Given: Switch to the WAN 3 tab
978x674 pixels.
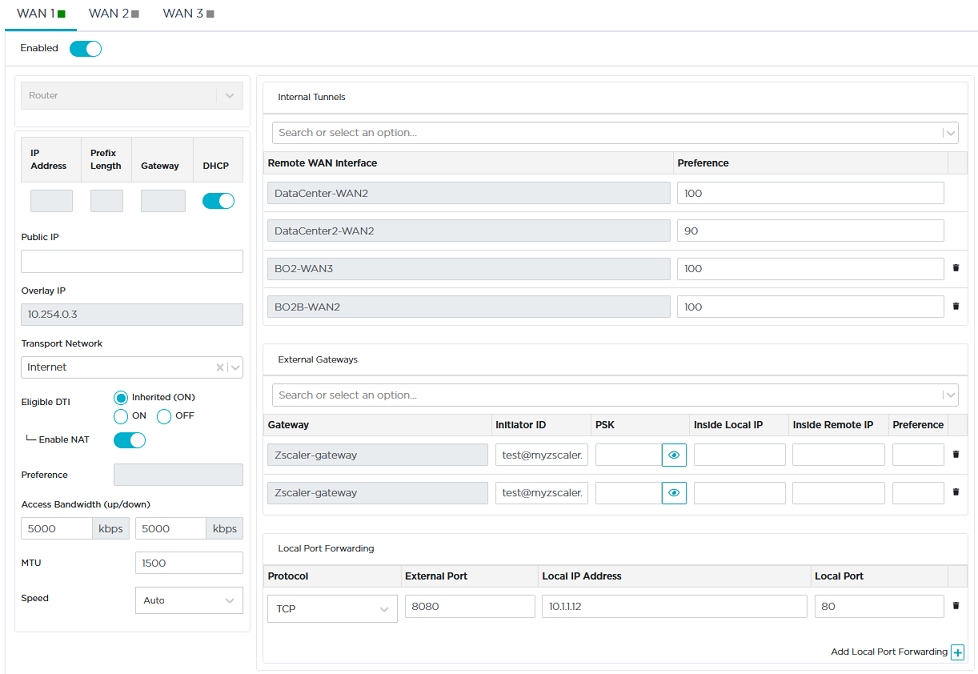Looking at the screenshot, I should 188,14.
